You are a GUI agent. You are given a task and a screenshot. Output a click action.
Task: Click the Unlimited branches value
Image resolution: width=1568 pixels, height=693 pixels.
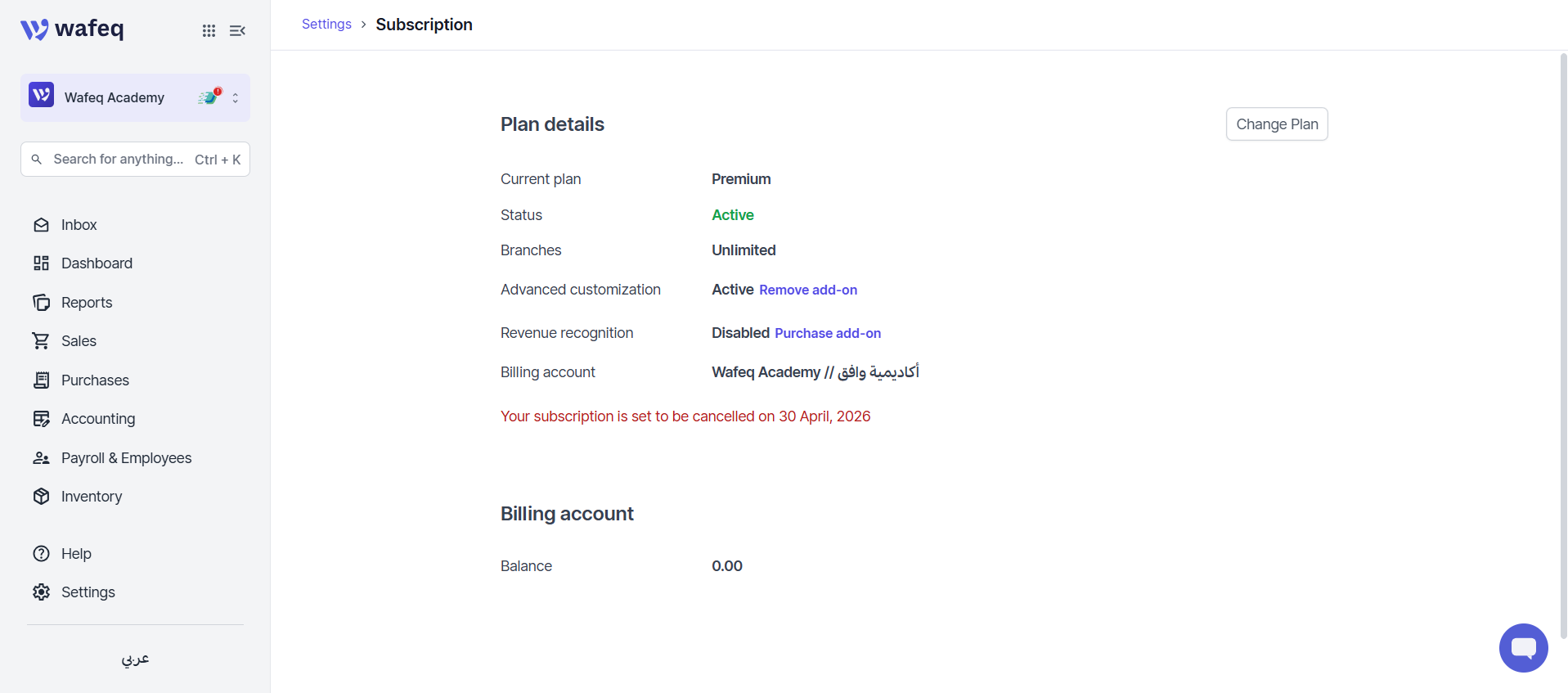tap(744, 250)
